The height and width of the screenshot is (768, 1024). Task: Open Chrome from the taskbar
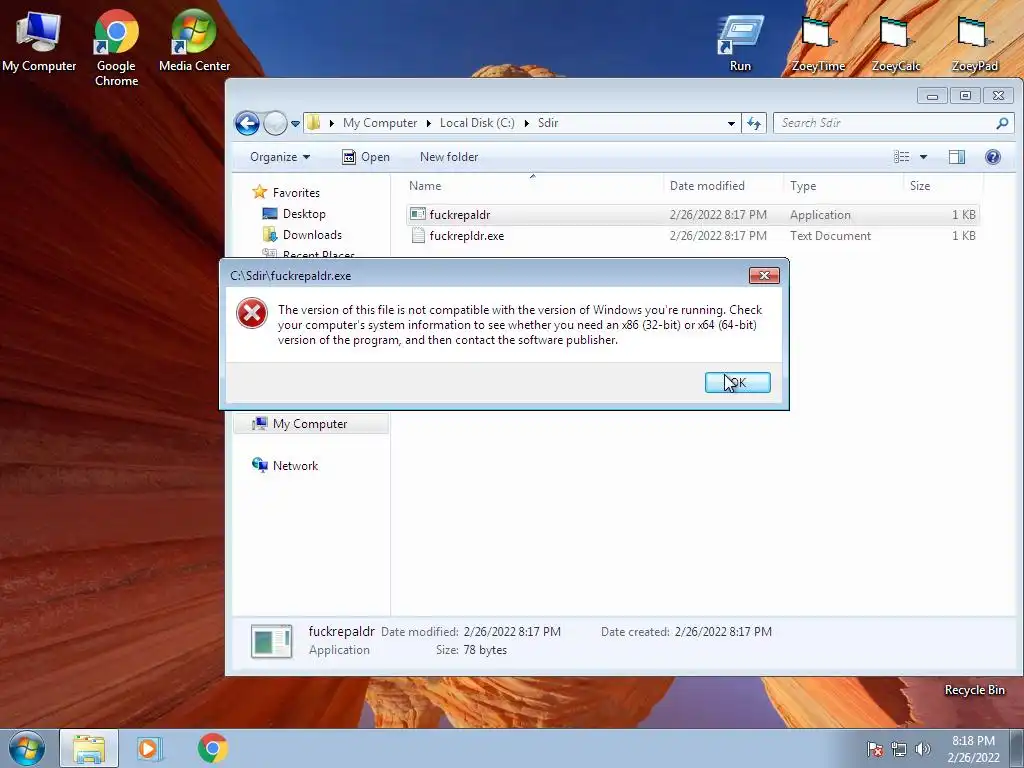213,748
